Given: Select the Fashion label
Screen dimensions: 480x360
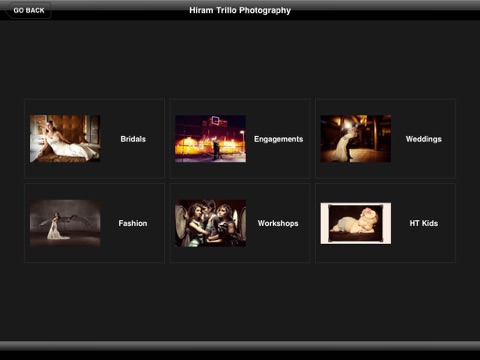Looking at the screenshot, I should click(133, 223).
